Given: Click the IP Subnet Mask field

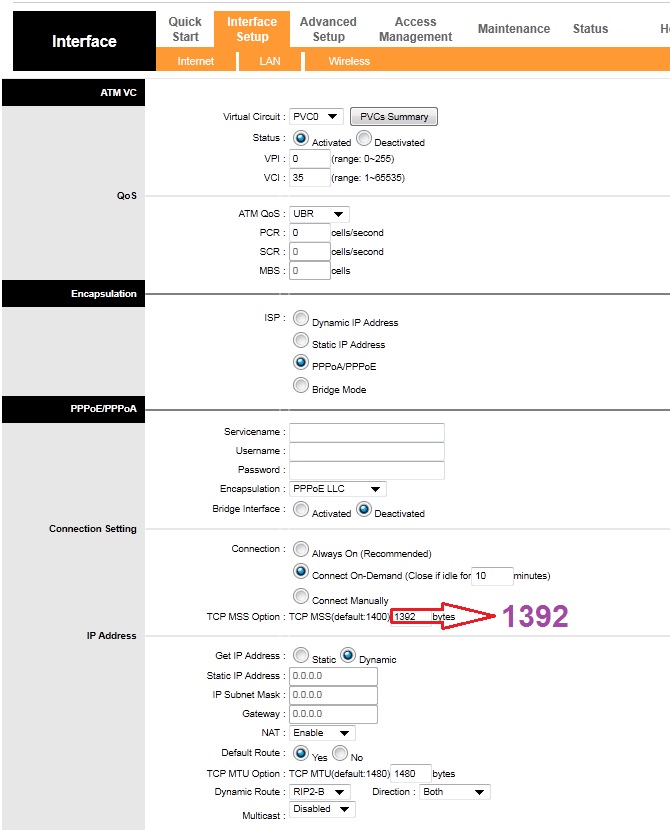Looking at the screenshot, I should pyautogui.click(x=333, y=696).
